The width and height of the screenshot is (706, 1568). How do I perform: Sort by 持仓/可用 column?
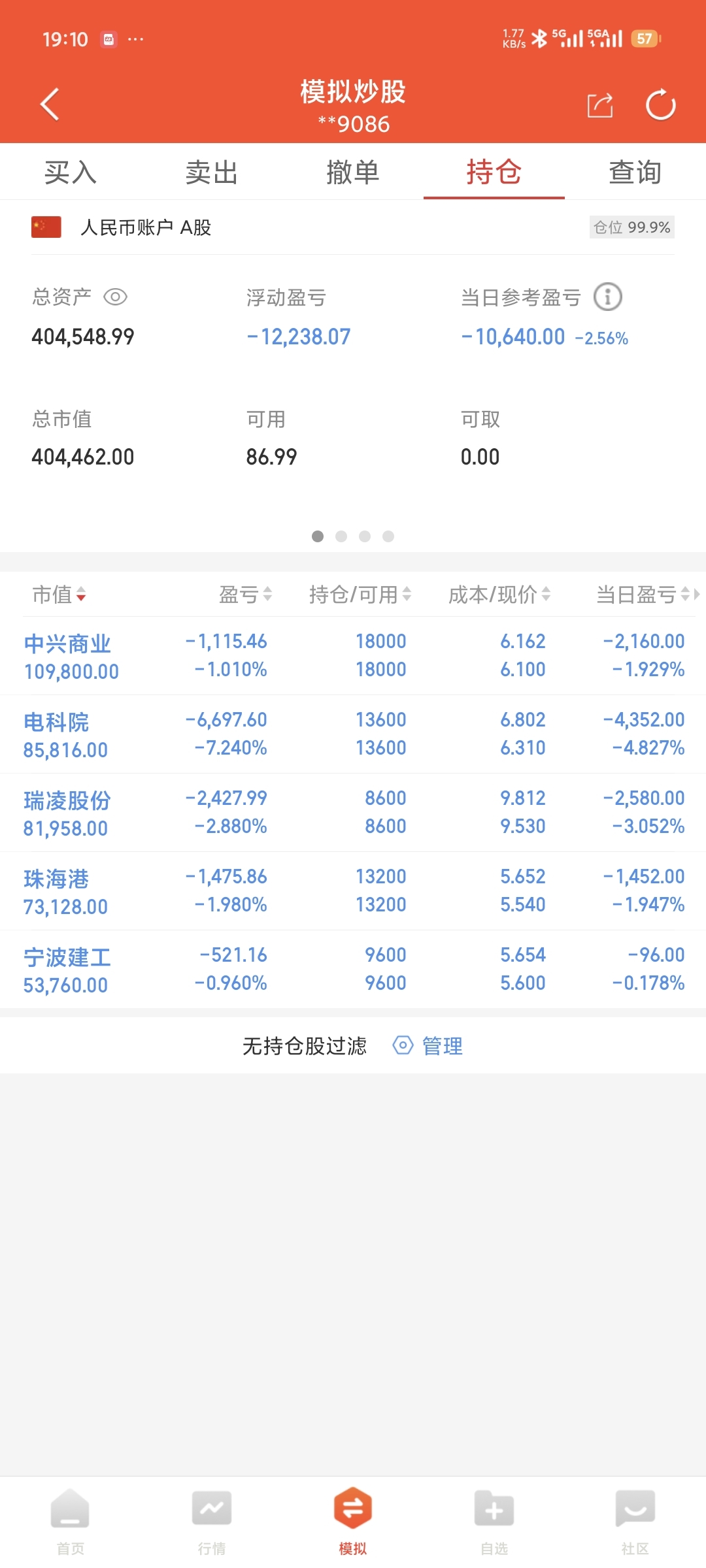pyautogui.click(x=360, y=595)
